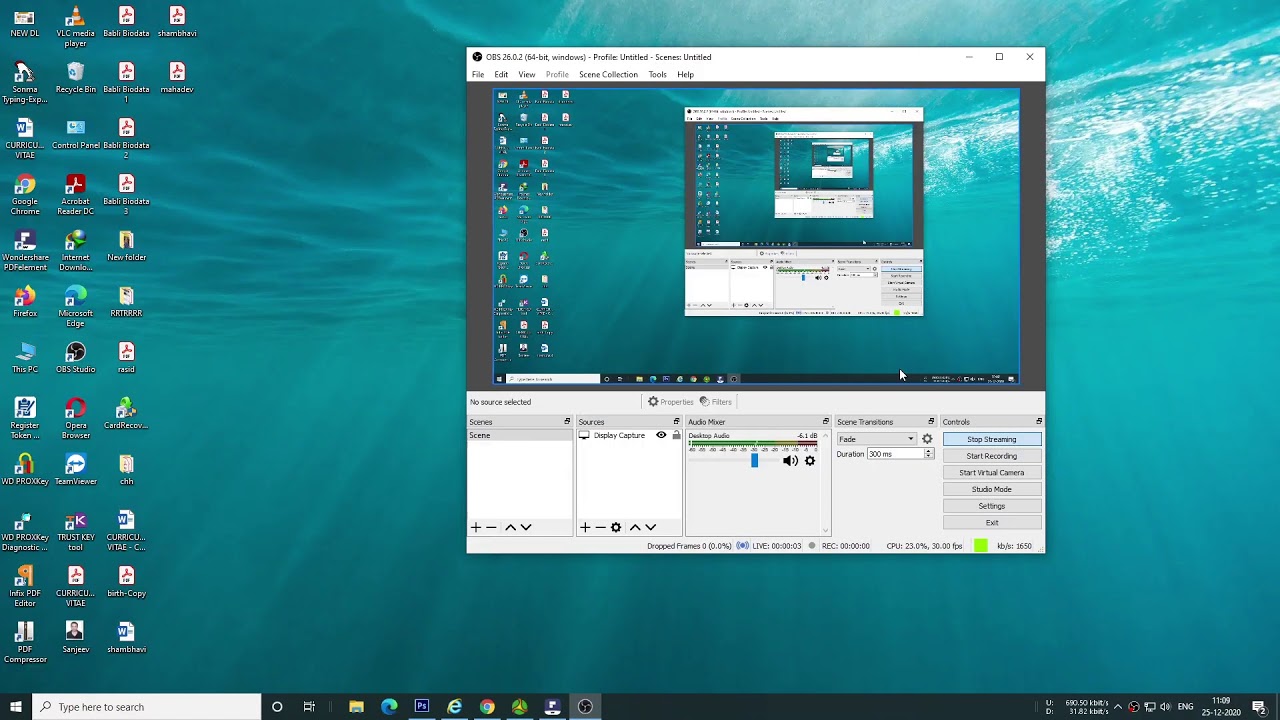Open the Scene Collection menu
Screen dimensions: 1280x720
click(608, 75)
